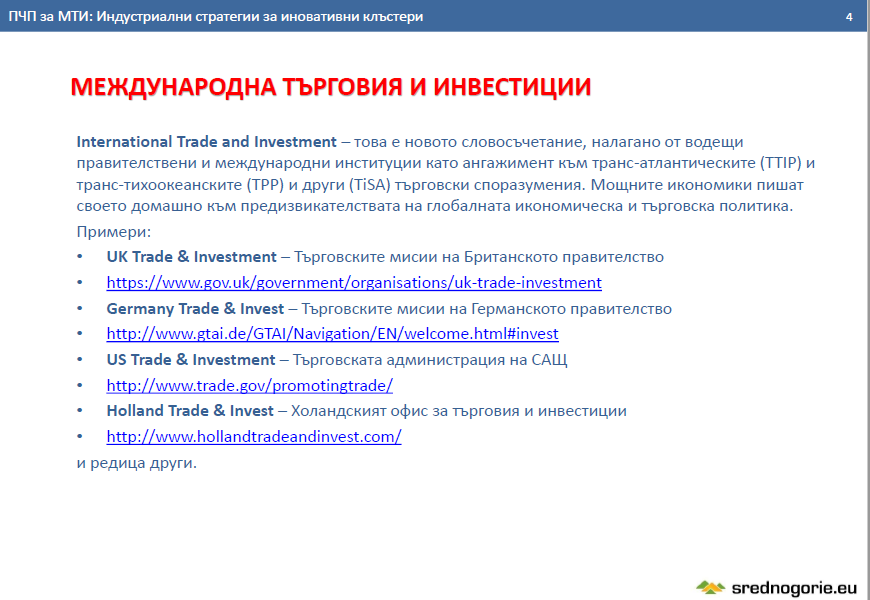
Task: Click the US Trade & Investment label
Action: point(191,360)
